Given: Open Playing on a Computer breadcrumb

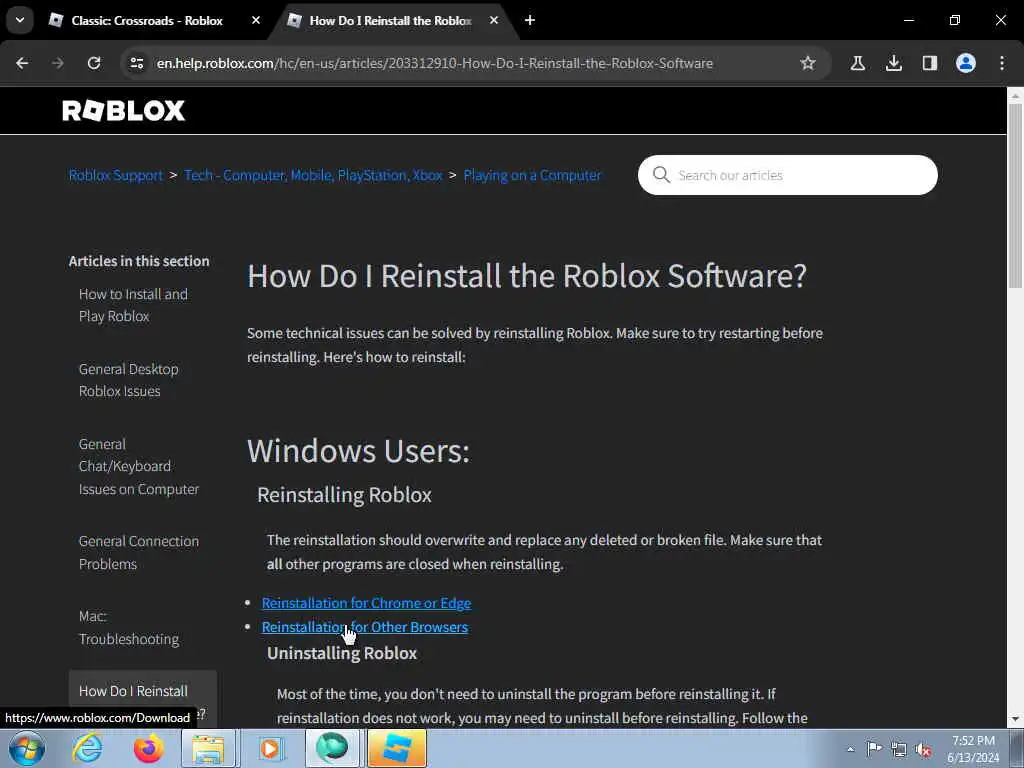Looking at the screenshot, I should (x=532, y=175).
